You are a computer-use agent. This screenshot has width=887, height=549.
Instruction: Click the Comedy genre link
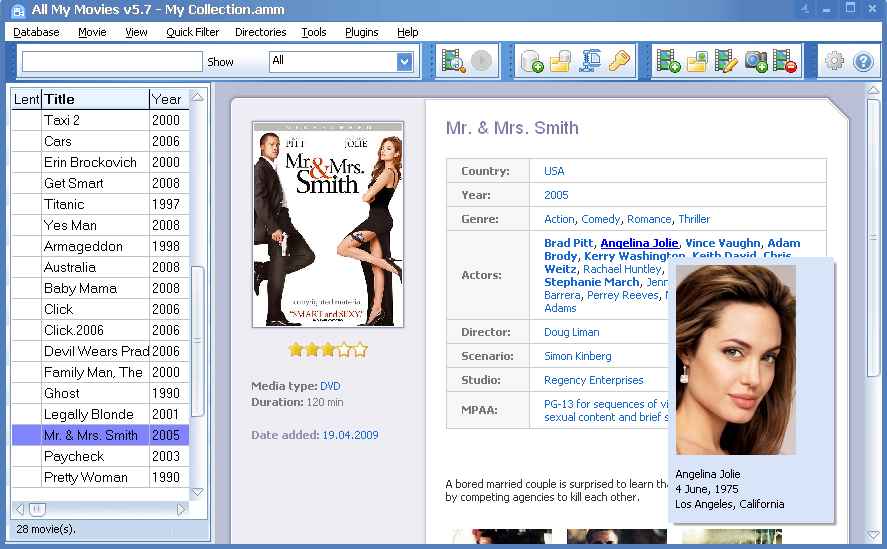coord(601,219)
